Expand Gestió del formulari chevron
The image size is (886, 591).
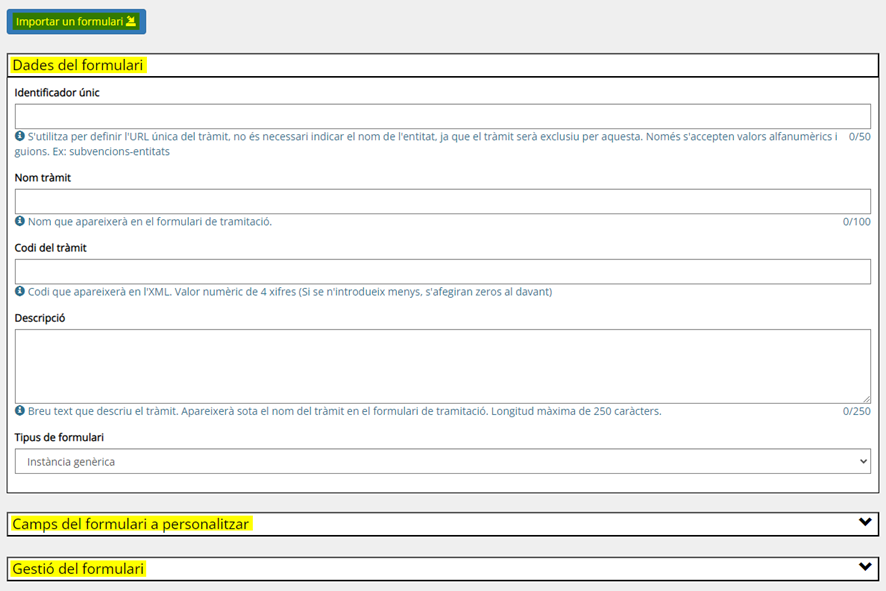[865, 566]
